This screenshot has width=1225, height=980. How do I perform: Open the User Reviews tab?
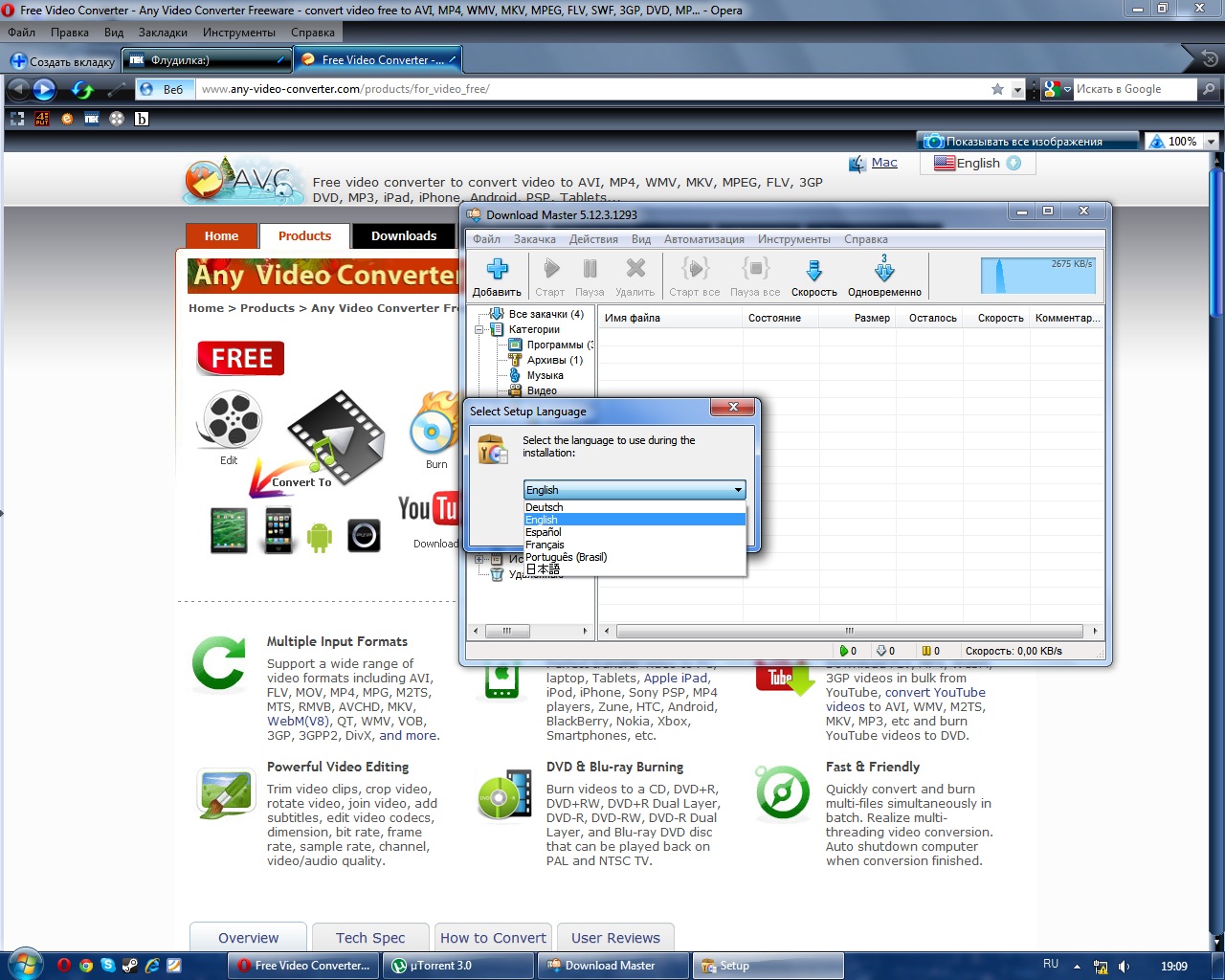pyautogui.click(x=615, y=938)
